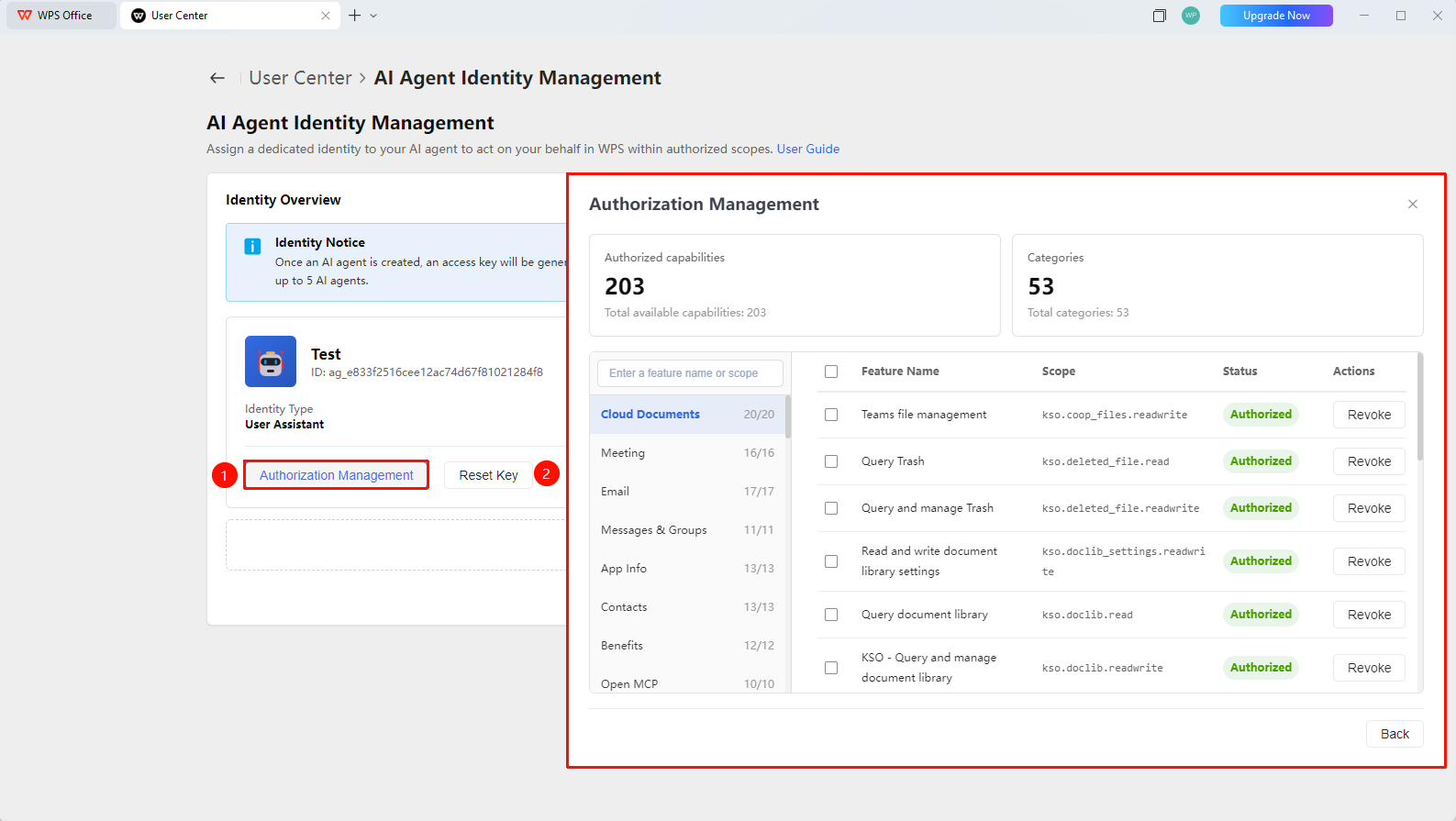Screen dimensions: 1456x821
Task: Open the User Guide link
Action: click(x=808, y=149)
